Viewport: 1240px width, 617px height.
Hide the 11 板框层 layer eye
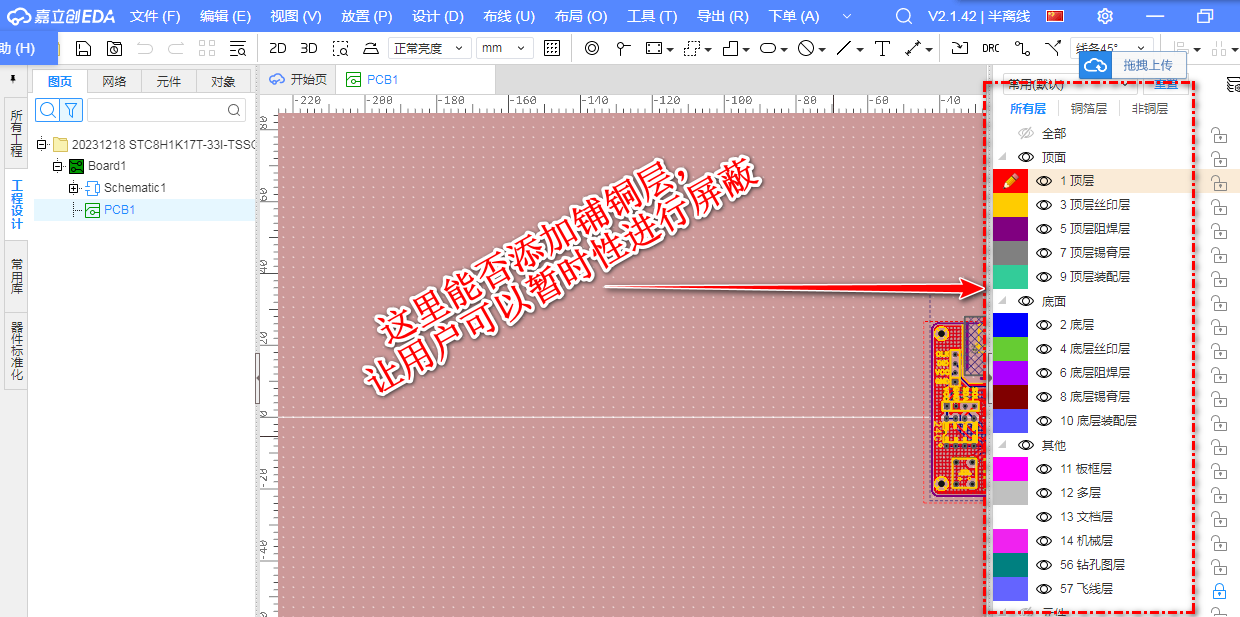[1044, 469]
